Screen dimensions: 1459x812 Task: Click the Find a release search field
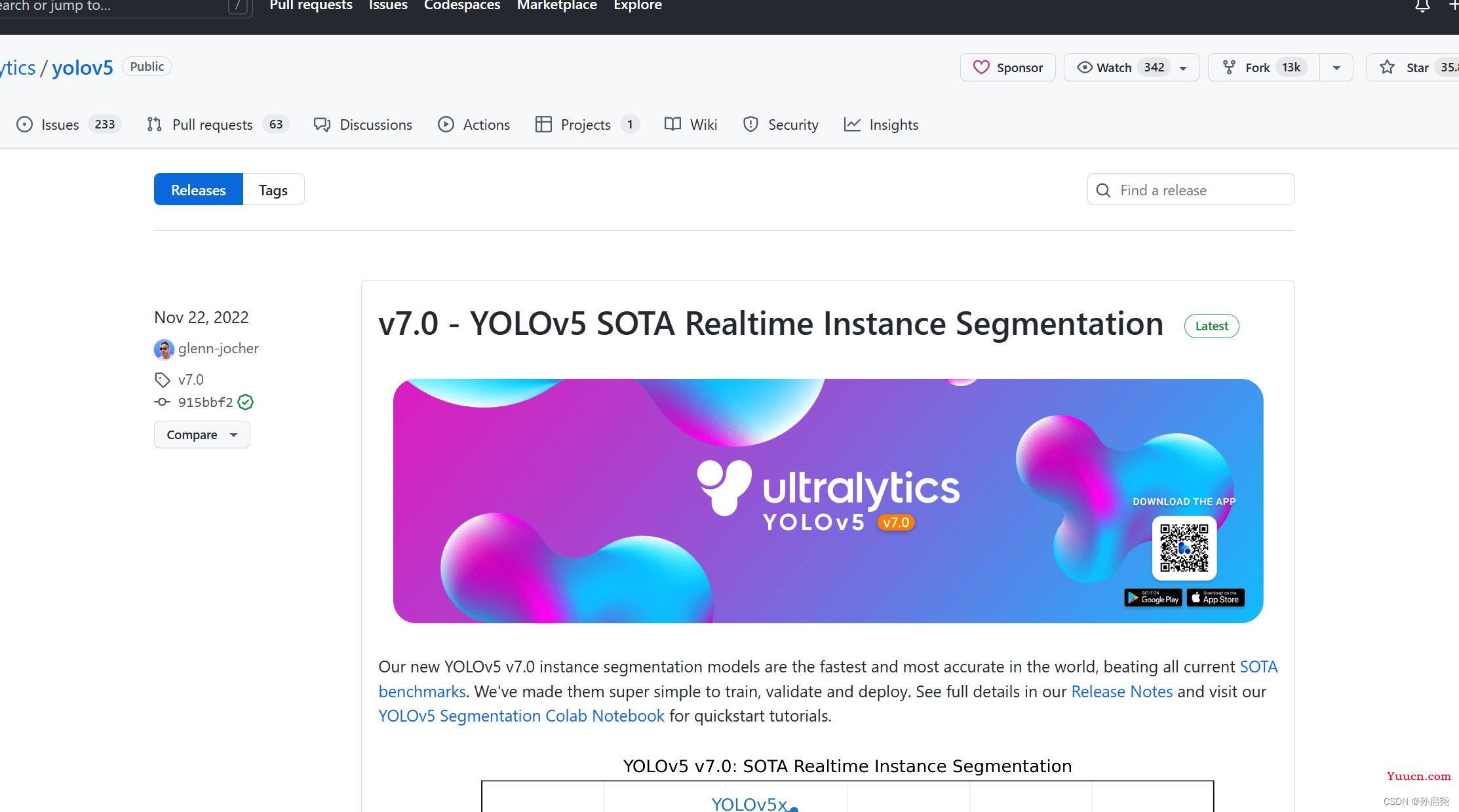tap(1191, 189)
